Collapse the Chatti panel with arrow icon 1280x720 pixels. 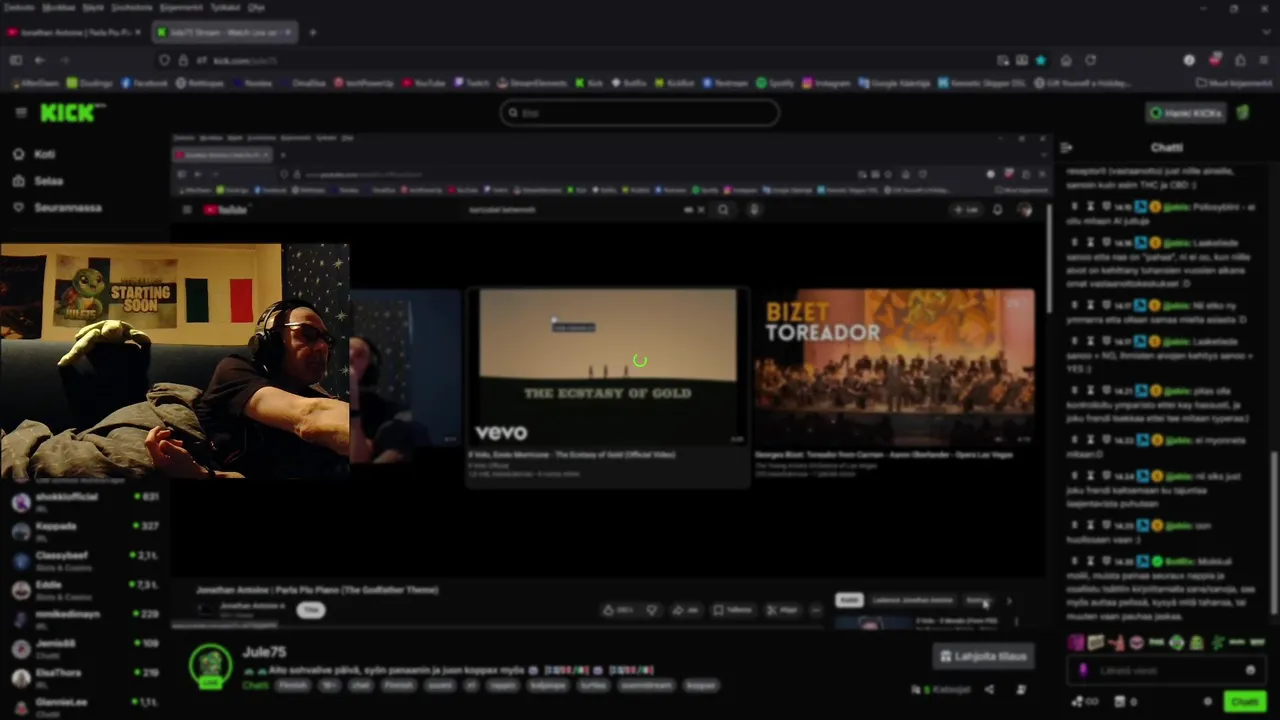(1066, 147)
